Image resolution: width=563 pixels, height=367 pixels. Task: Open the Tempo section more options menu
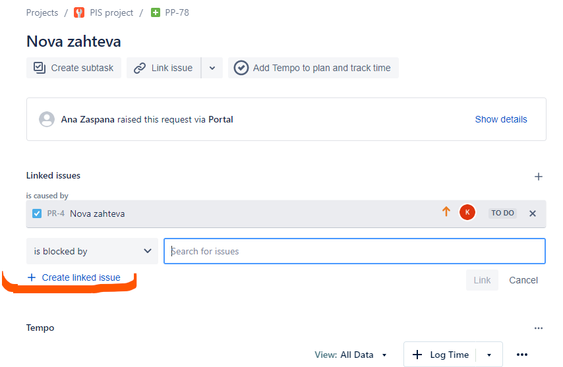[x=538, y=328]
